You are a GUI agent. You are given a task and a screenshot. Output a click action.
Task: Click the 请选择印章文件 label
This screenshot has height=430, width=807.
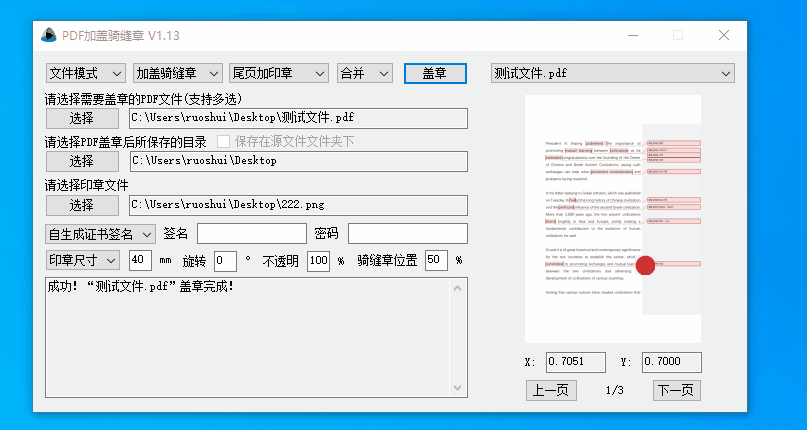tap(86, 185)
